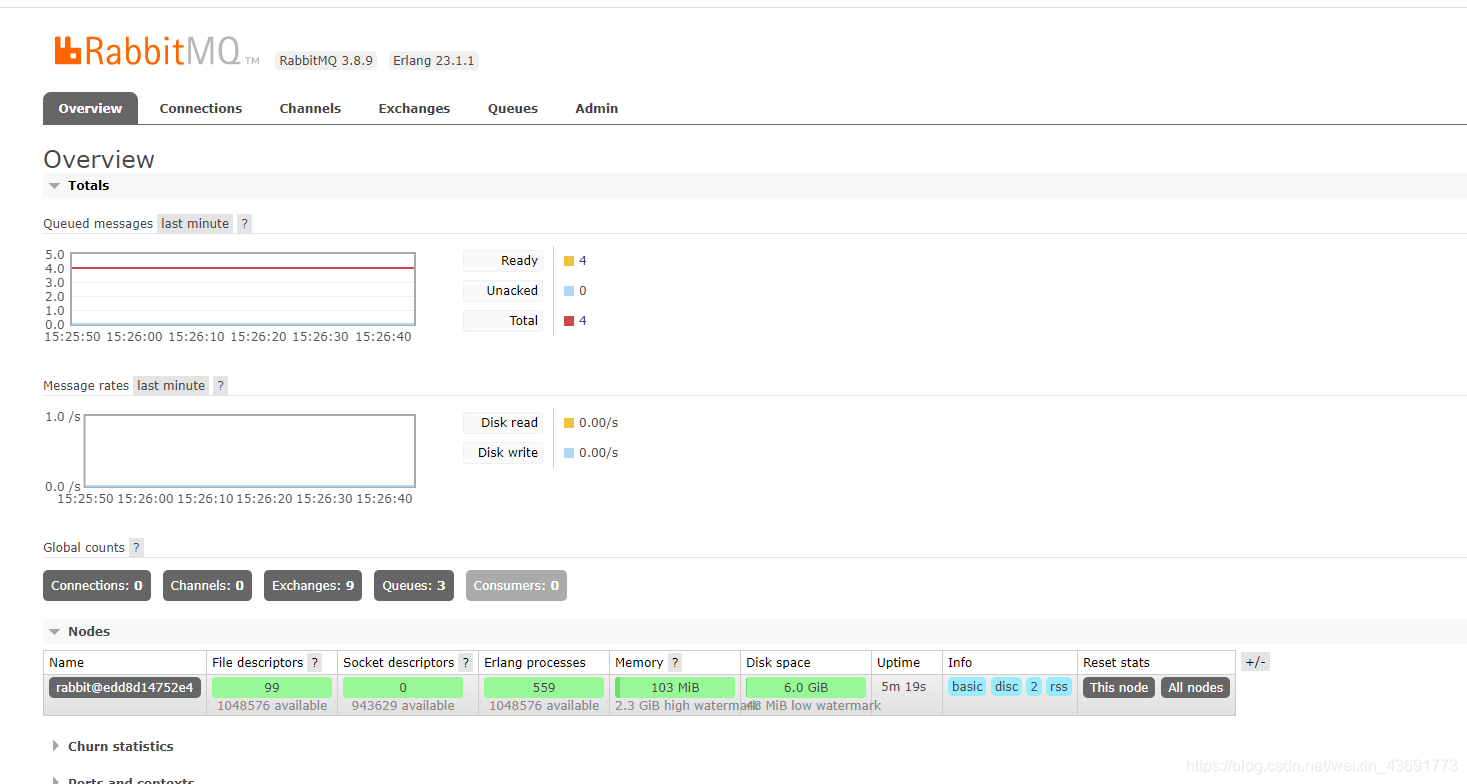Screen dimensions: 1467x784
Task: Click the Disk space 6.0 GiB bar
Action: pos(806,688)
